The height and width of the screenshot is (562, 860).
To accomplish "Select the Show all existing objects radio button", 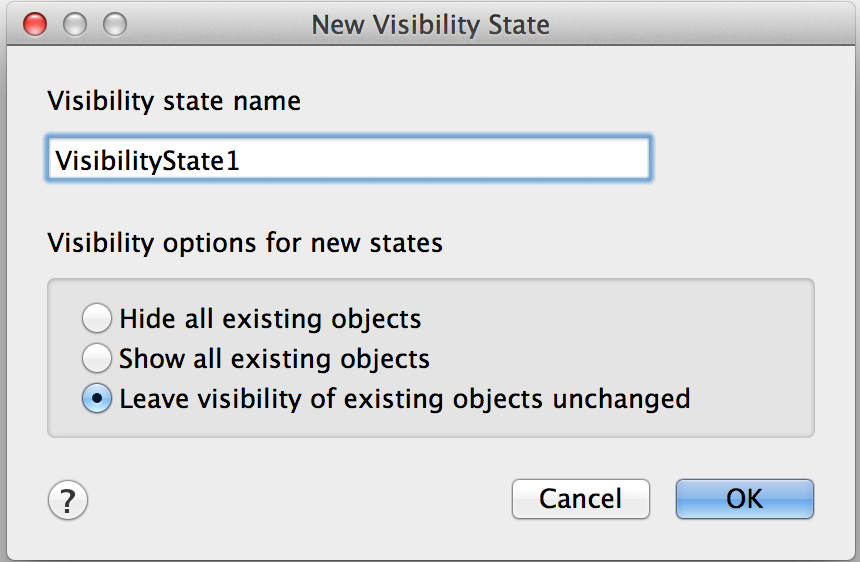I will pyautogui.click(x=97, y=358).
